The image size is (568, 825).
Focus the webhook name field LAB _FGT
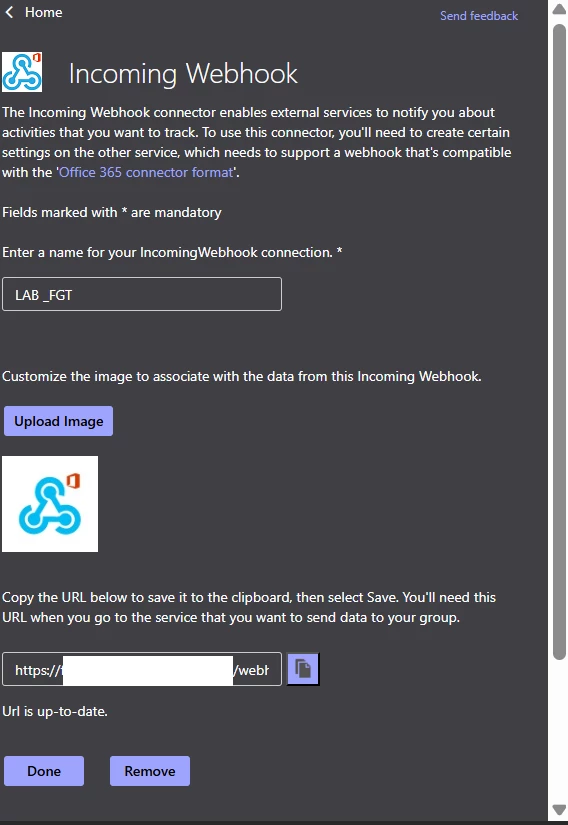coord(142,294)
